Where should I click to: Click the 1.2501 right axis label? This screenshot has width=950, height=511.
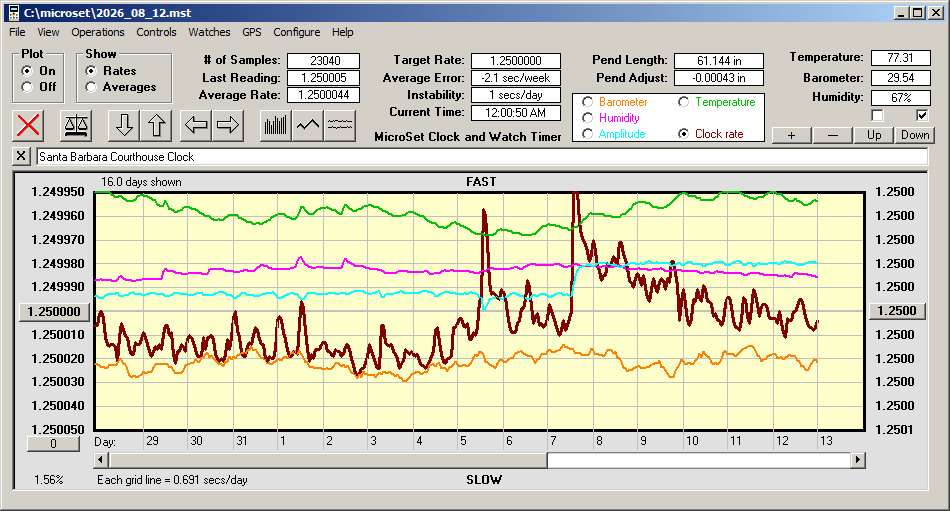tap(895, 429)
